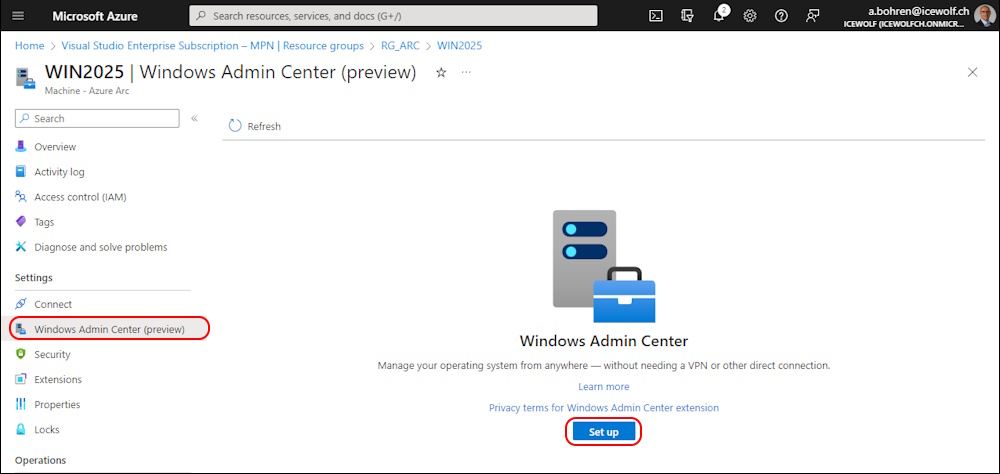Click the Operations section header
Screen dimensions: 1000x474
(40, 460)
